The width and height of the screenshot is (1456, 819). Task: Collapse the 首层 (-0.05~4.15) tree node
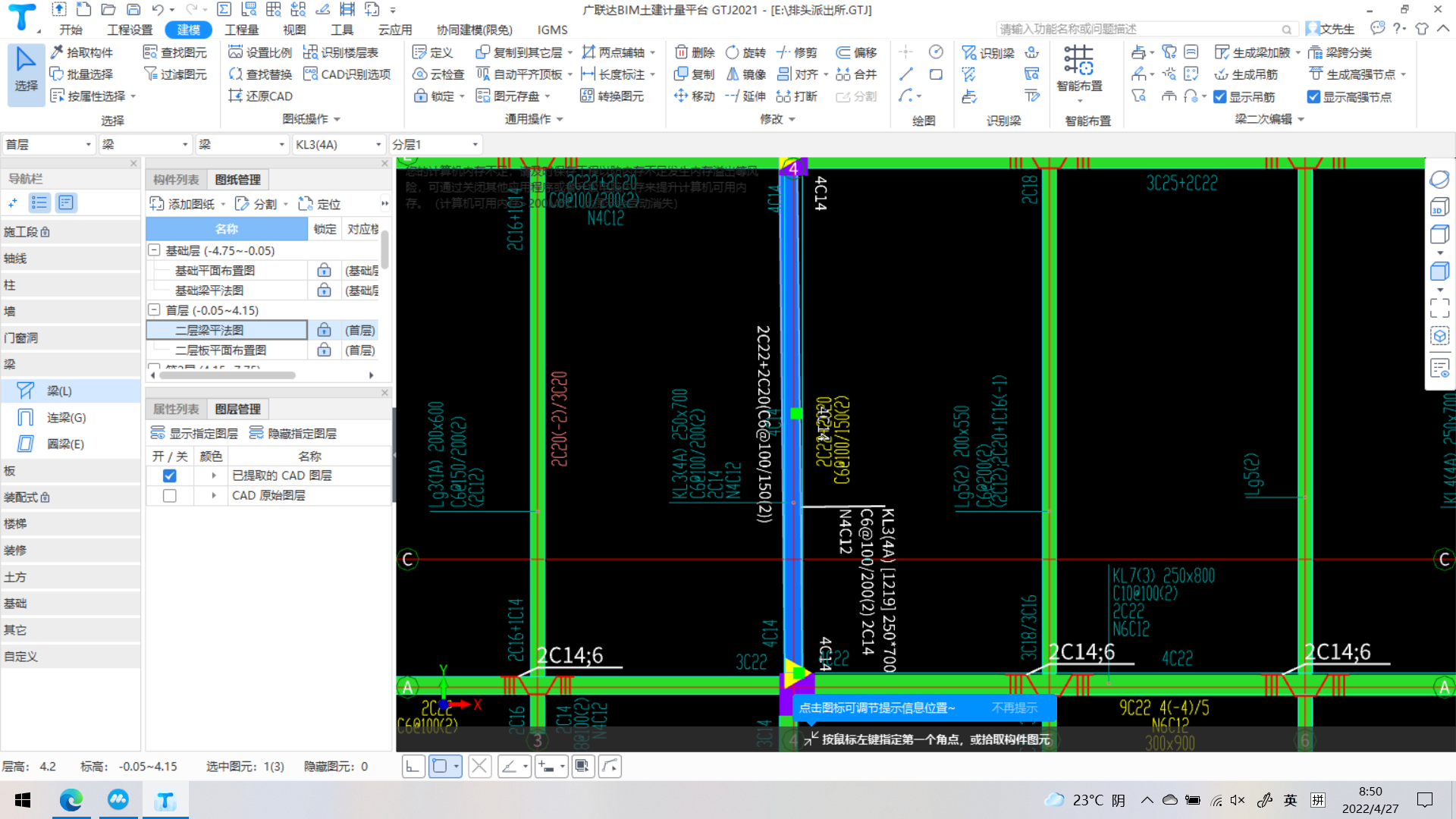click(x=154, y=309)
